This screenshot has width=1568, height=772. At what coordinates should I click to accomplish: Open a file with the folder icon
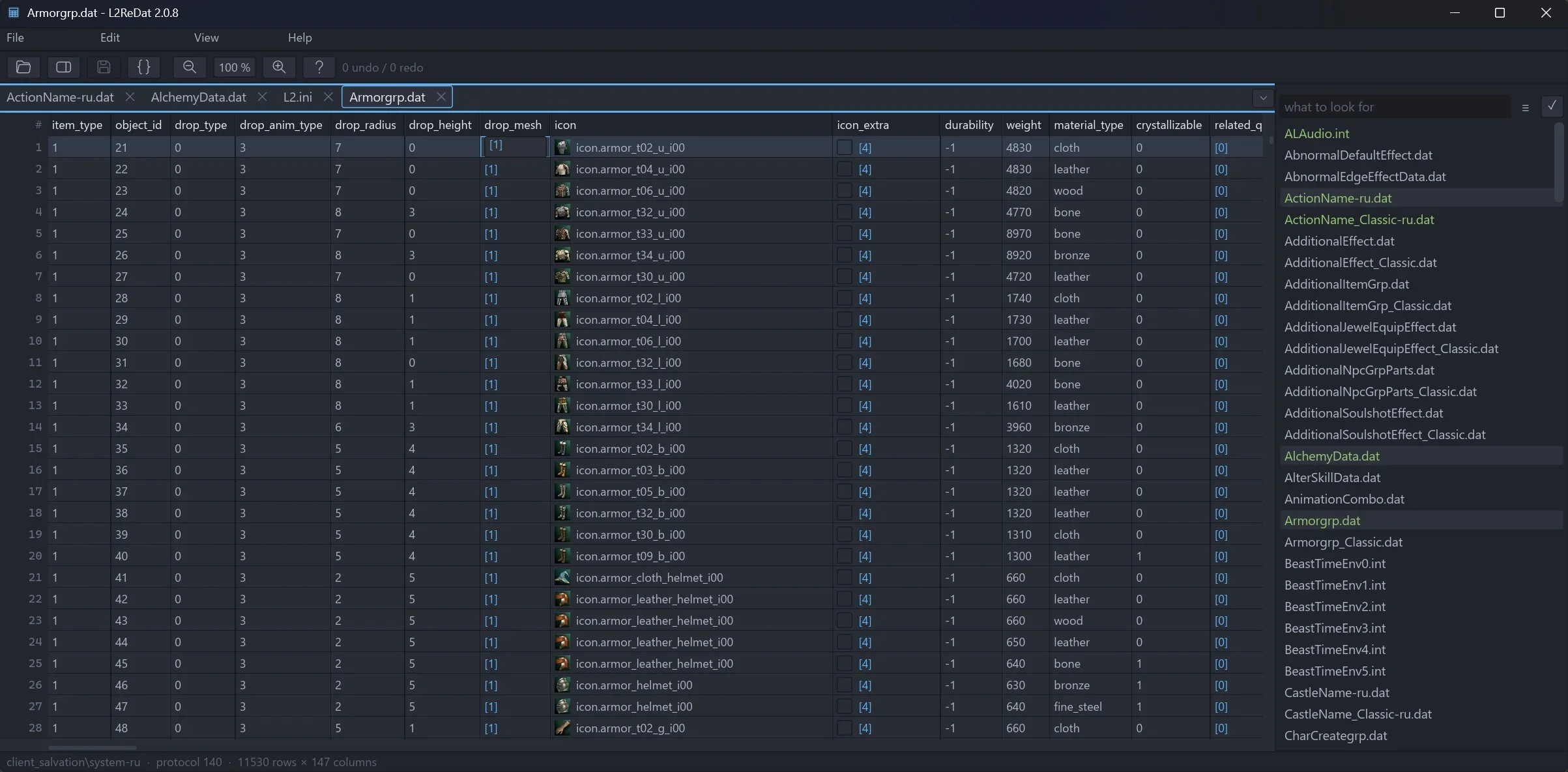[x=23, y=67]
